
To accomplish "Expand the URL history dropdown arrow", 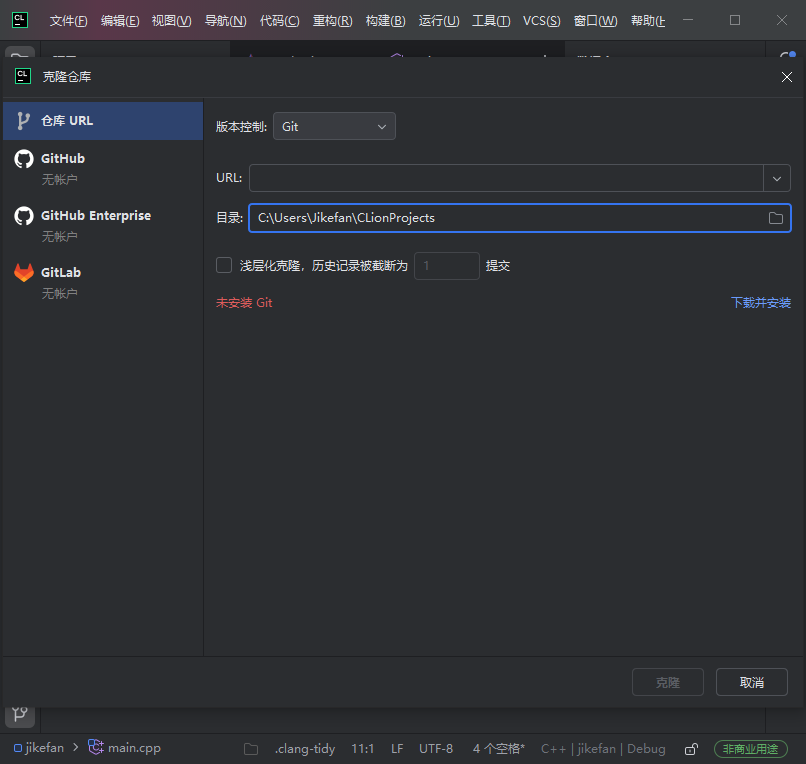I will [x=777, y=178].
